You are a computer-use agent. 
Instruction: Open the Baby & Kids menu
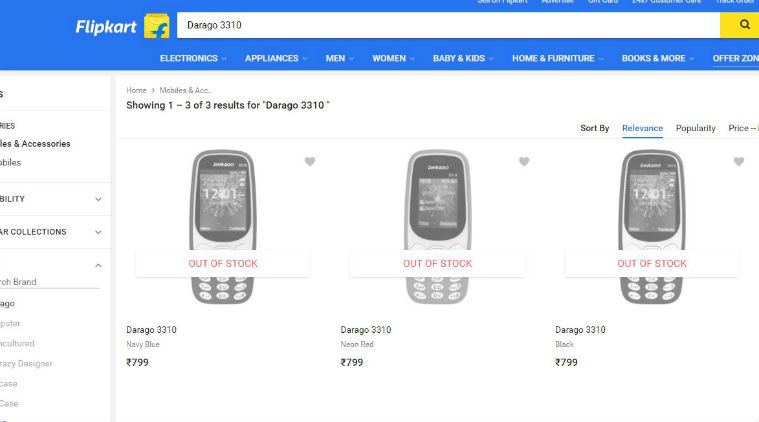463,58
